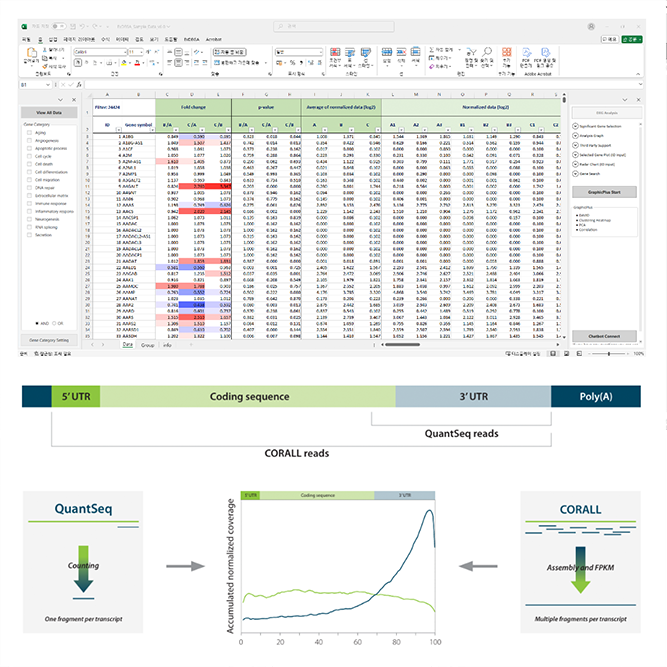Switch to the Group sheet tab
The image size is (667, 667).
click(x=148, y=345)
